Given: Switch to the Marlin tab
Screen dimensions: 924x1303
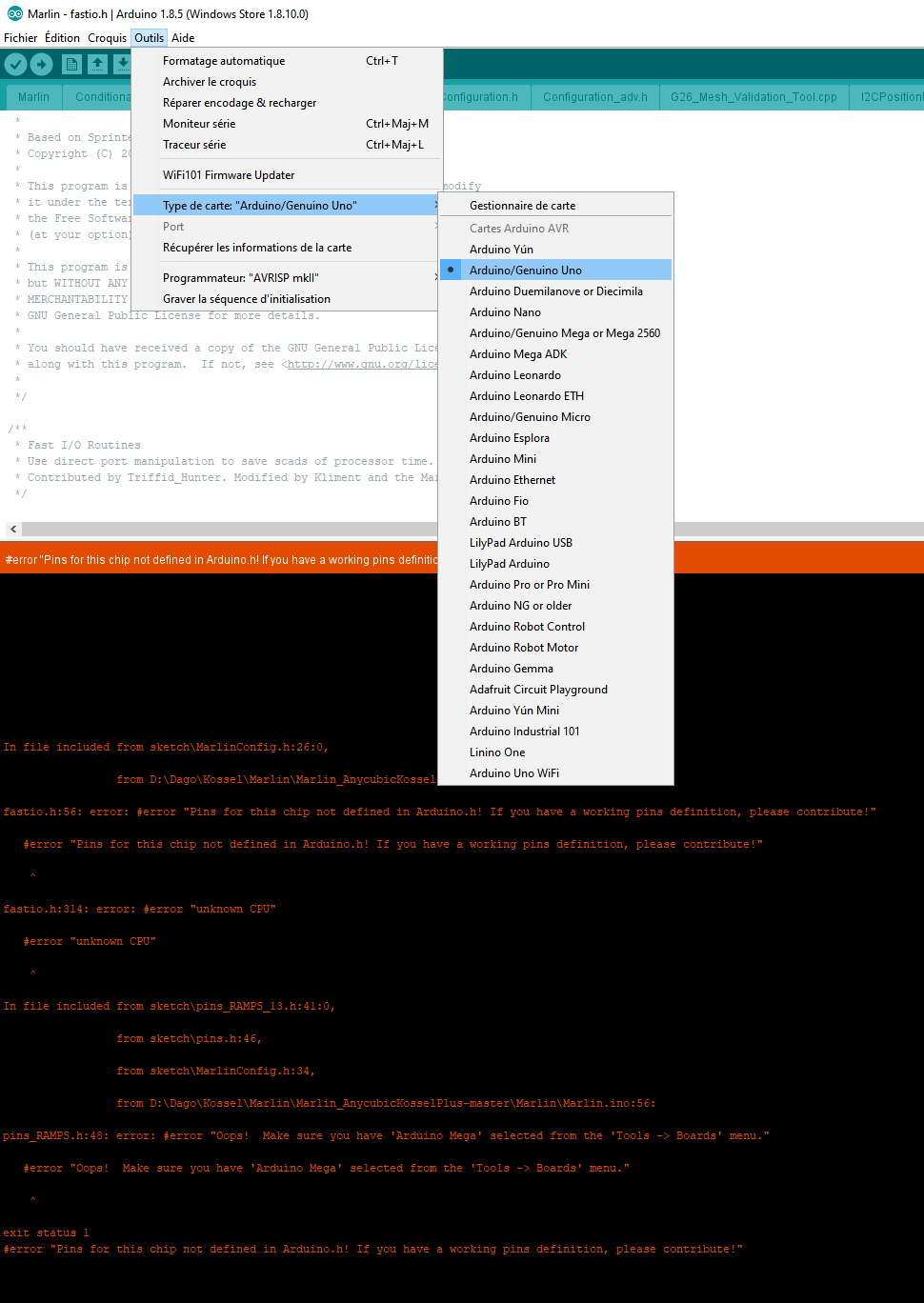Looking at the screenshot, I should pos(33,97).
